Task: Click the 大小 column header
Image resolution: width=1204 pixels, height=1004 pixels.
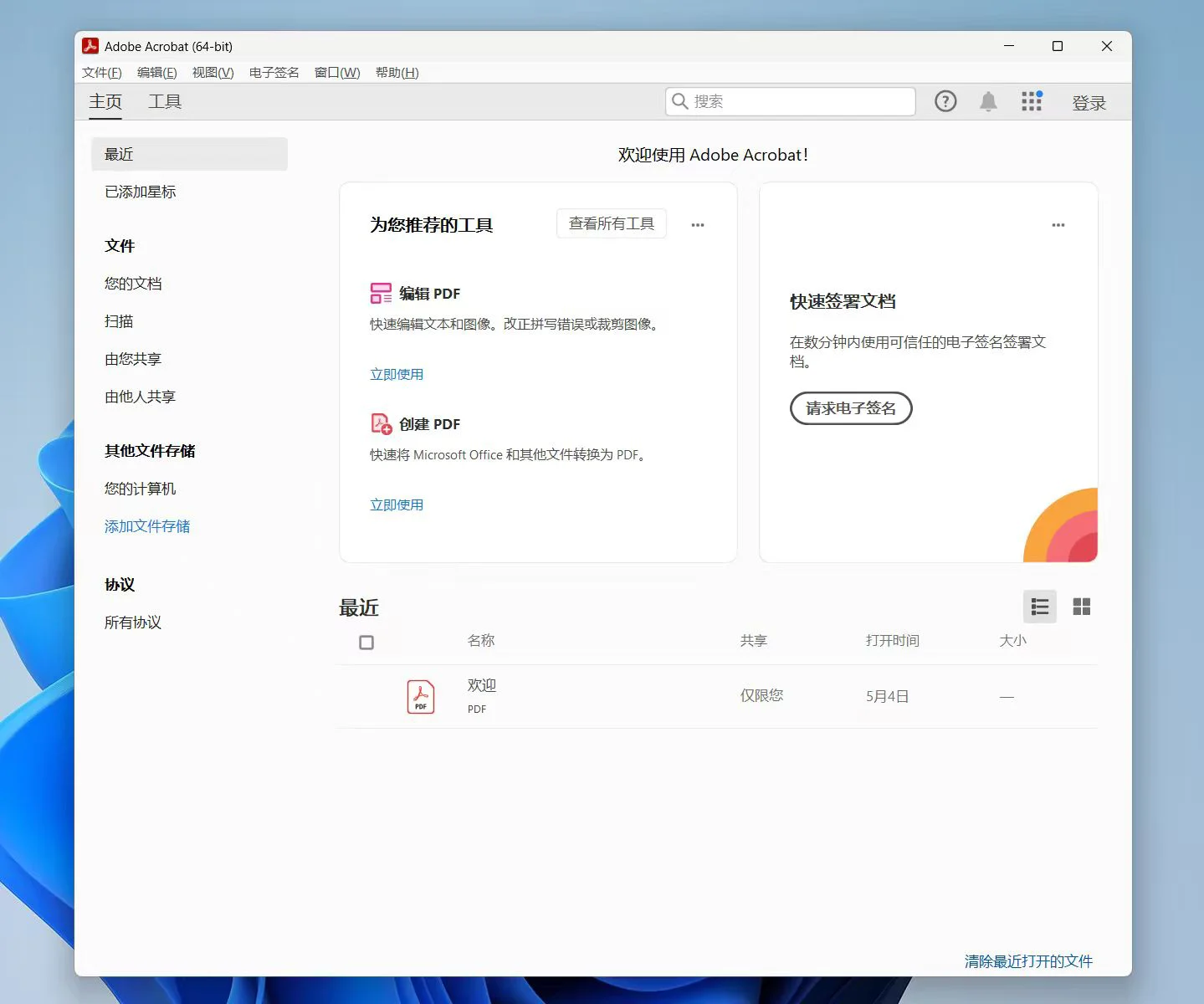Action: [x=1013, y=641]
